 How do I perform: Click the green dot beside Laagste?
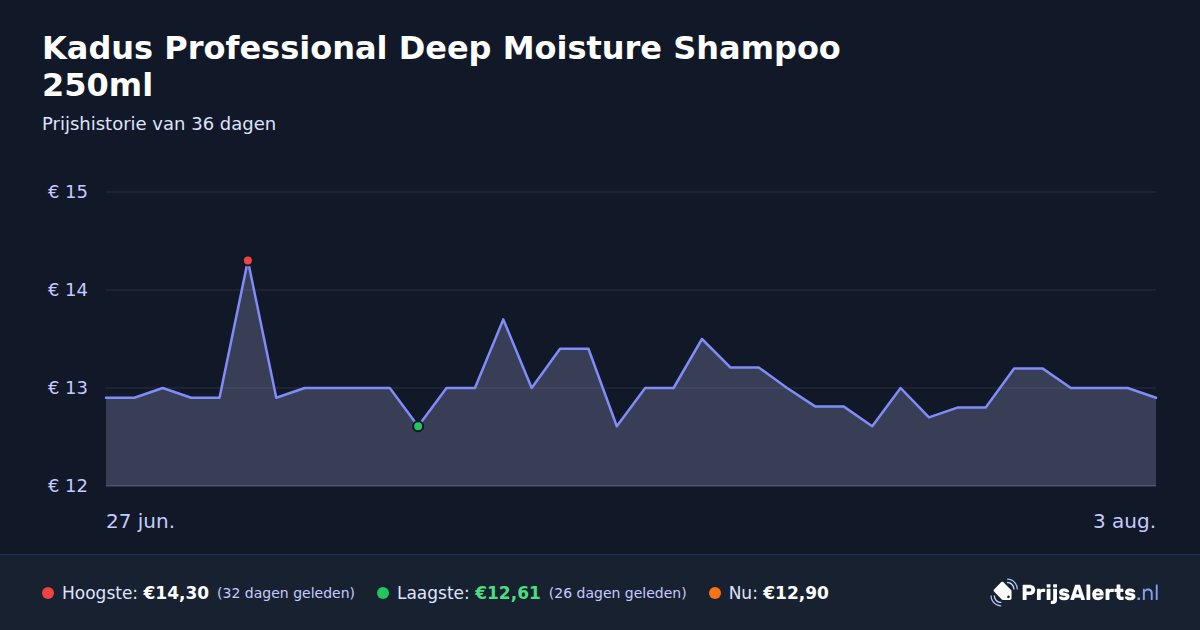coord(383,593)
